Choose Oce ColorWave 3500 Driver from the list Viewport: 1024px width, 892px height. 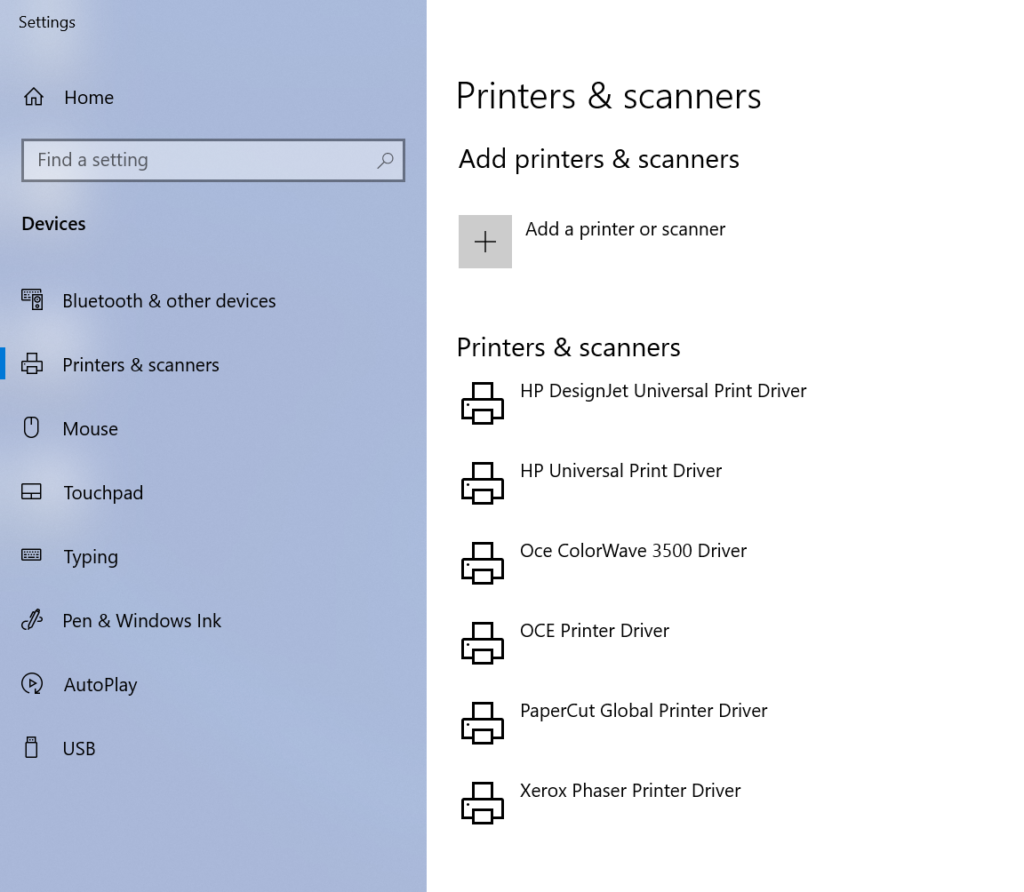click(633, 551)
